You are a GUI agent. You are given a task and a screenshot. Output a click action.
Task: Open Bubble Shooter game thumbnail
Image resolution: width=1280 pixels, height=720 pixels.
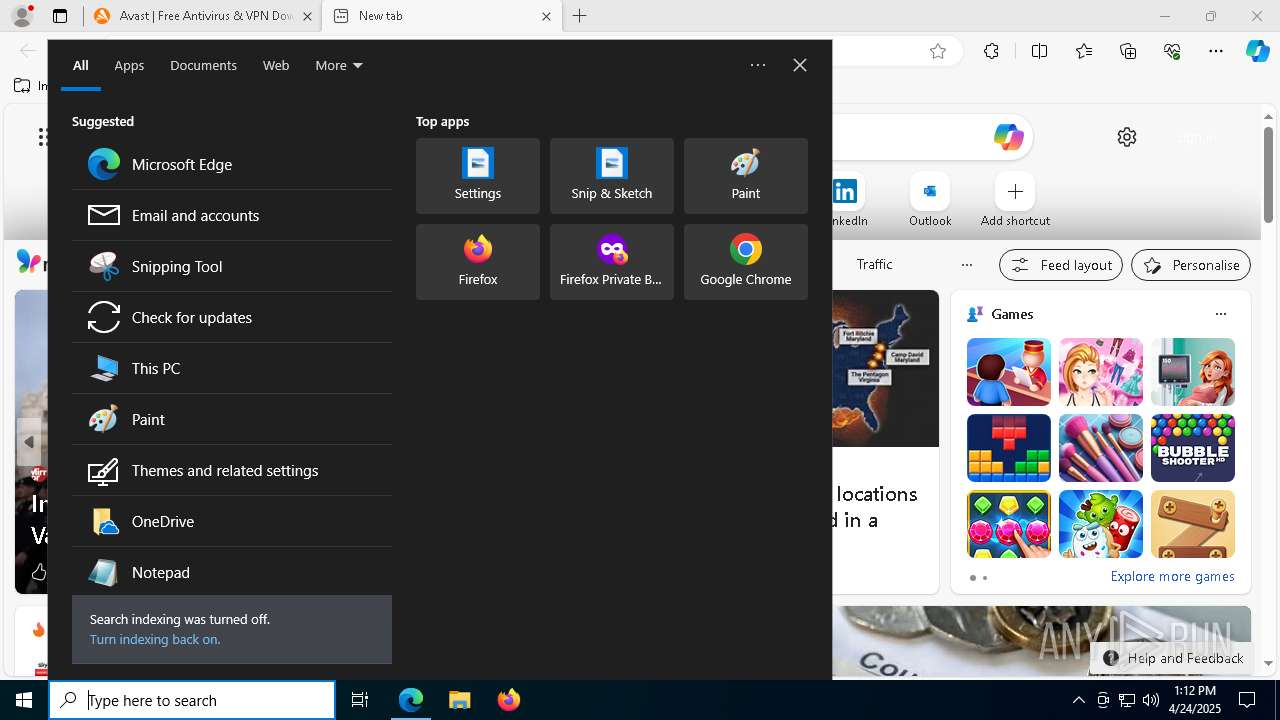[1193, 448]
